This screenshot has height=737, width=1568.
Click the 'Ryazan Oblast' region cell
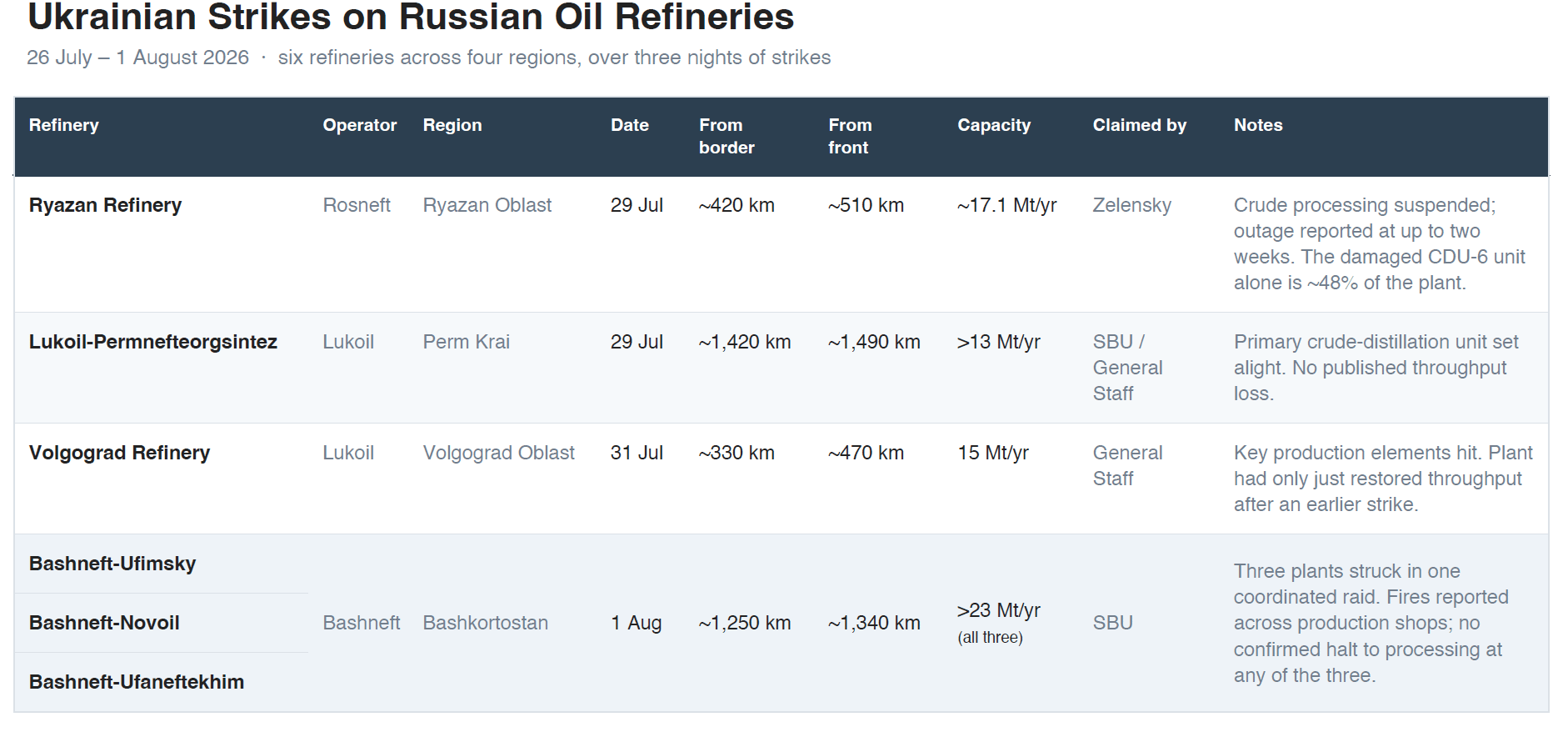[x=487, y=205]
